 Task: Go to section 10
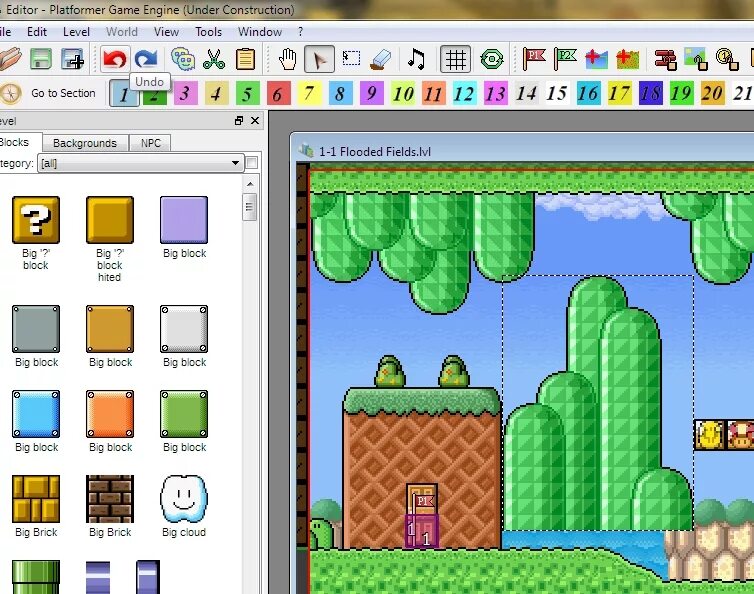click(402, 93)
